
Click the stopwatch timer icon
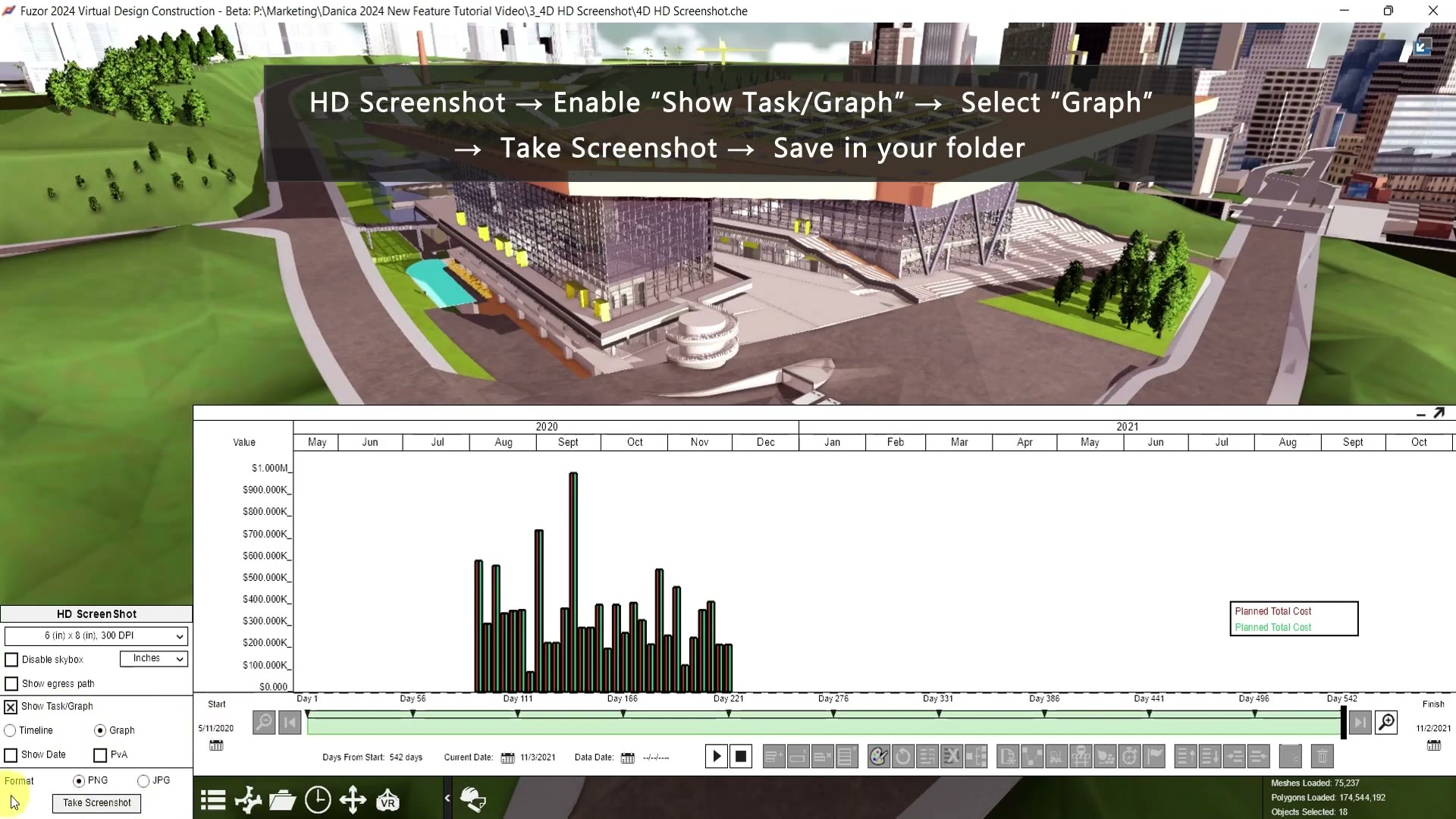point(1130,756)
